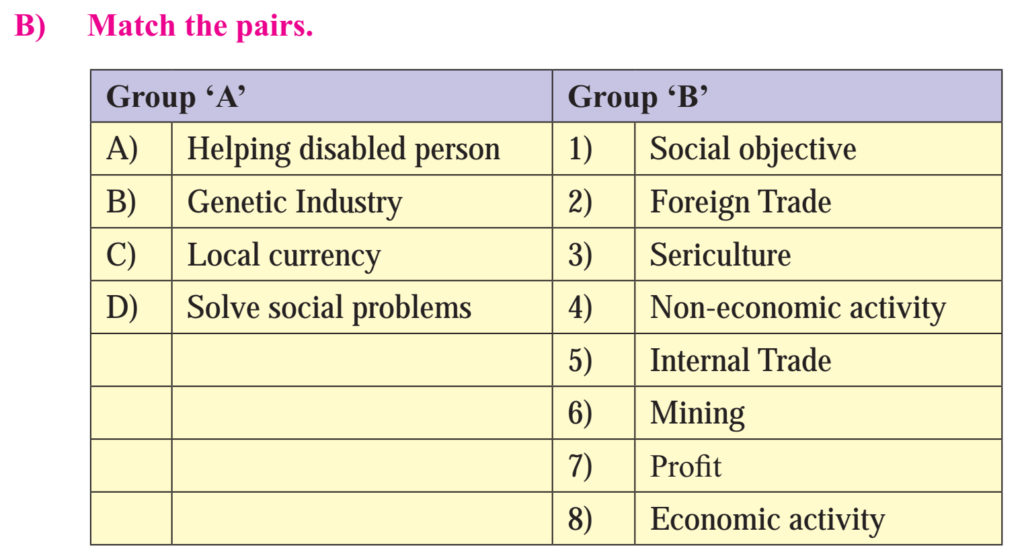The height and width of the screenshot is (560, 1024).
Task: Select 'Economic activity' in last row
Action: pos(767,520)
